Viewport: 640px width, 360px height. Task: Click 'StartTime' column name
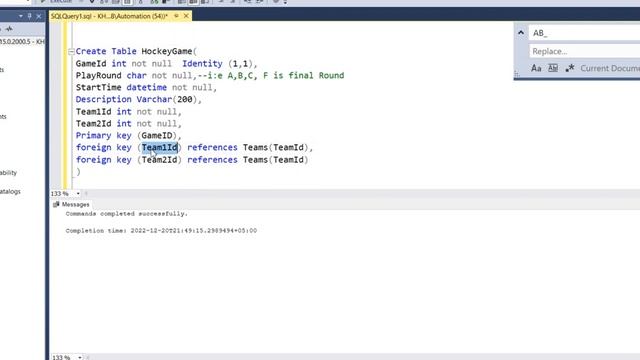pyautogui.click(x=98, y=87)
